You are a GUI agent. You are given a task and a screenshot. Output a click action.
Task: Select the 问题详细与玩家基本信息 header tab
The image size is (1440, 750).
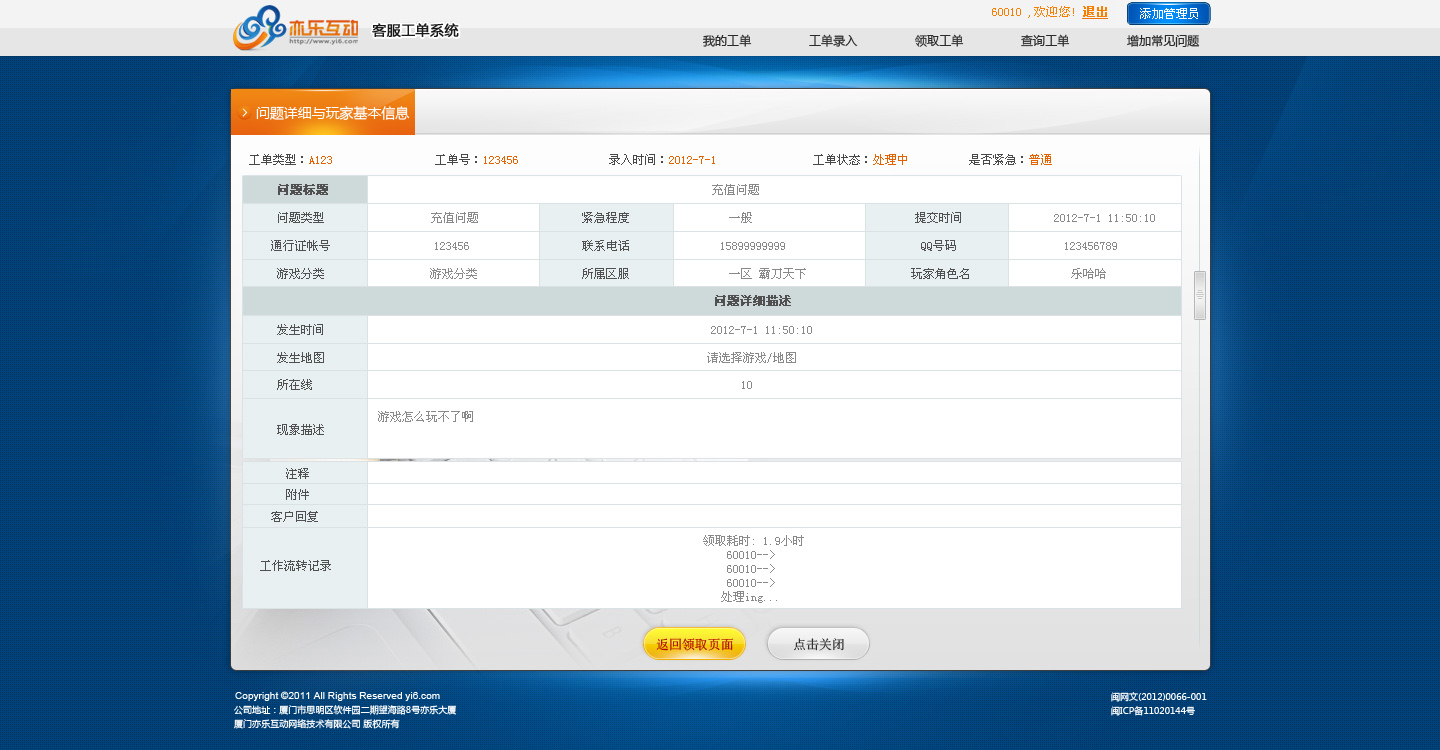pos(323,112)
